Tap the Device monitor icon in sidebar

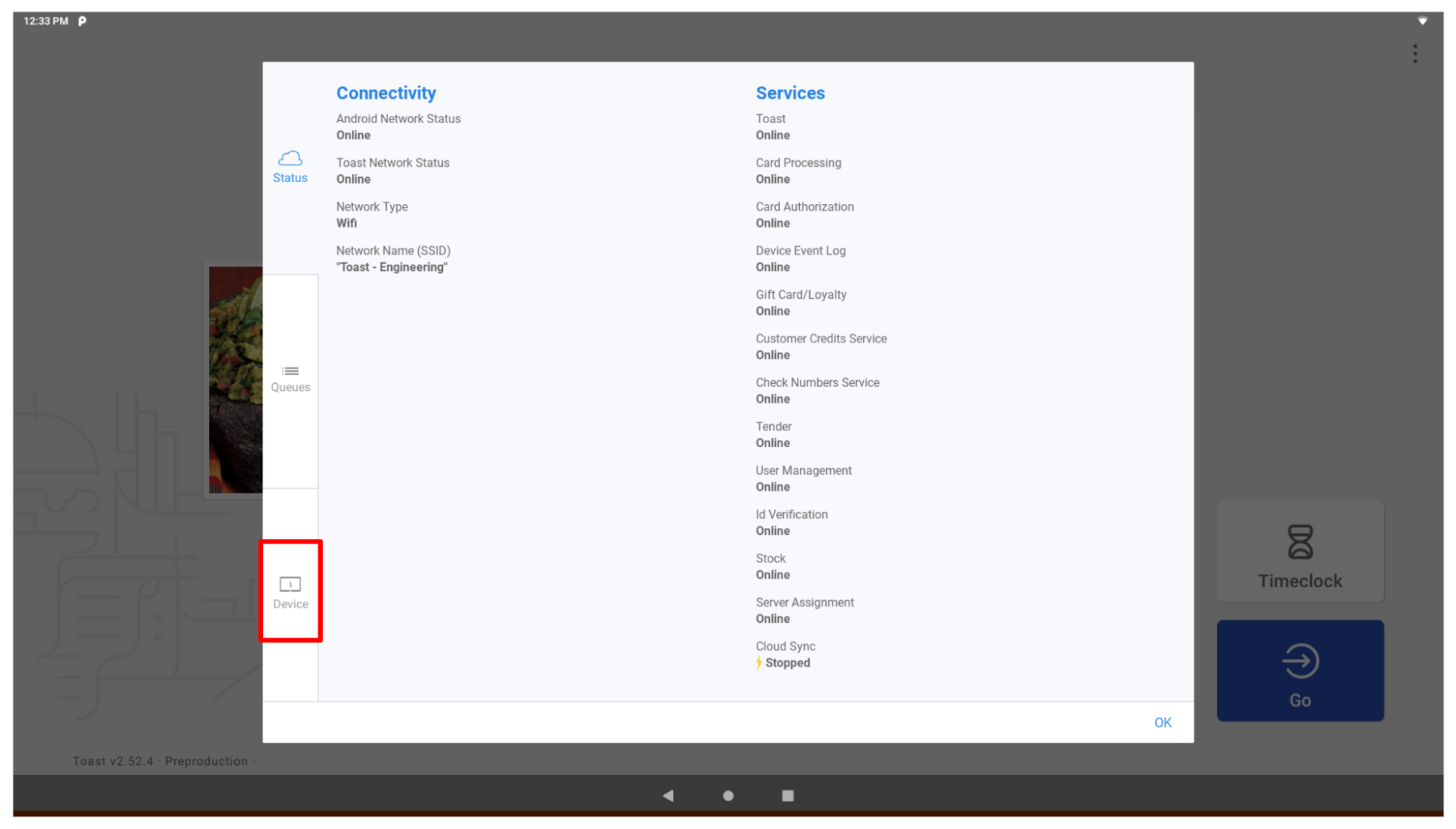290,583
